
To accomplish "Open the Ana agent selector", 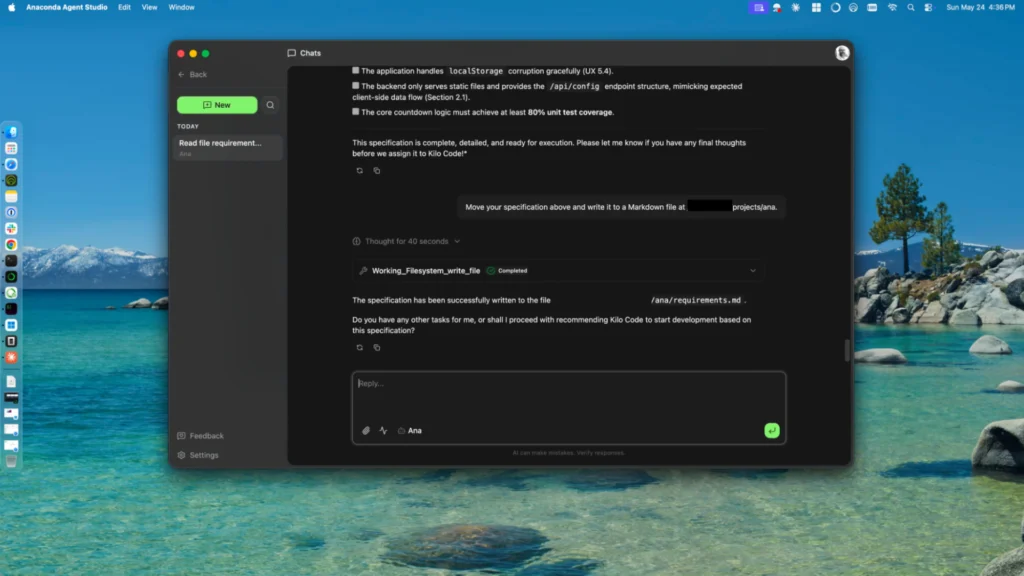I will click(409, 430).
